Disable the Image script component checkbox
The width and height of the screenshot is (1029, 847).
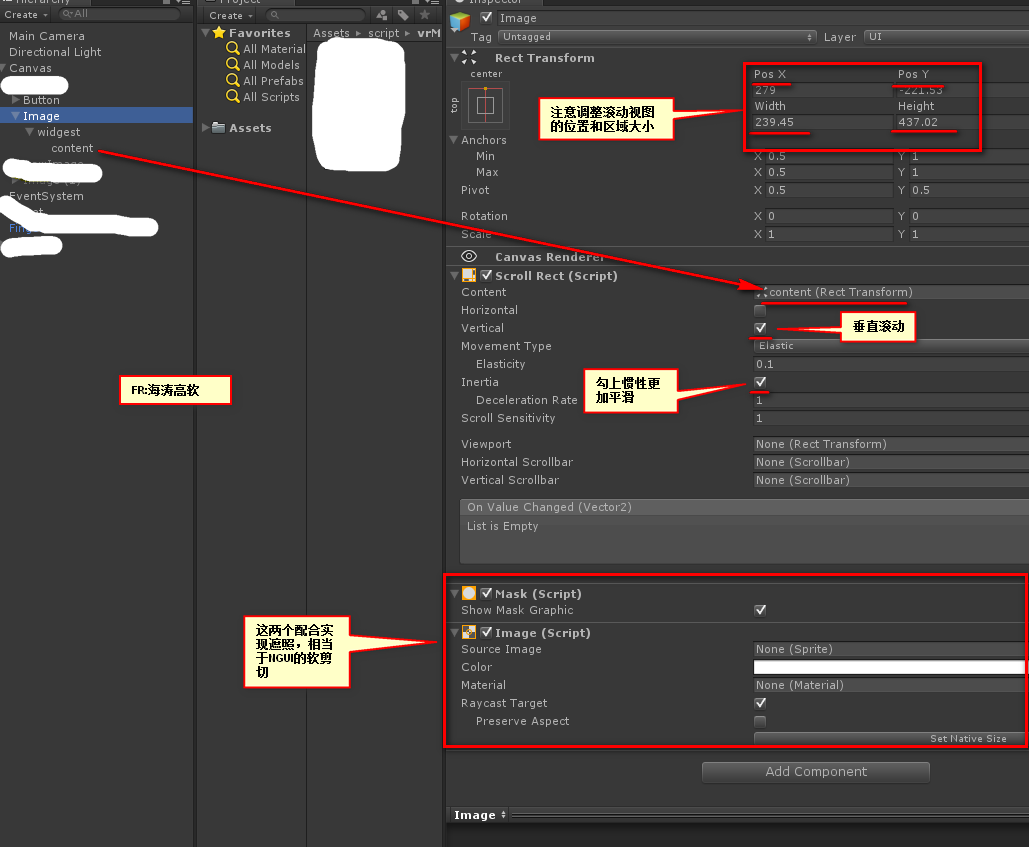[x=486, y=632]
